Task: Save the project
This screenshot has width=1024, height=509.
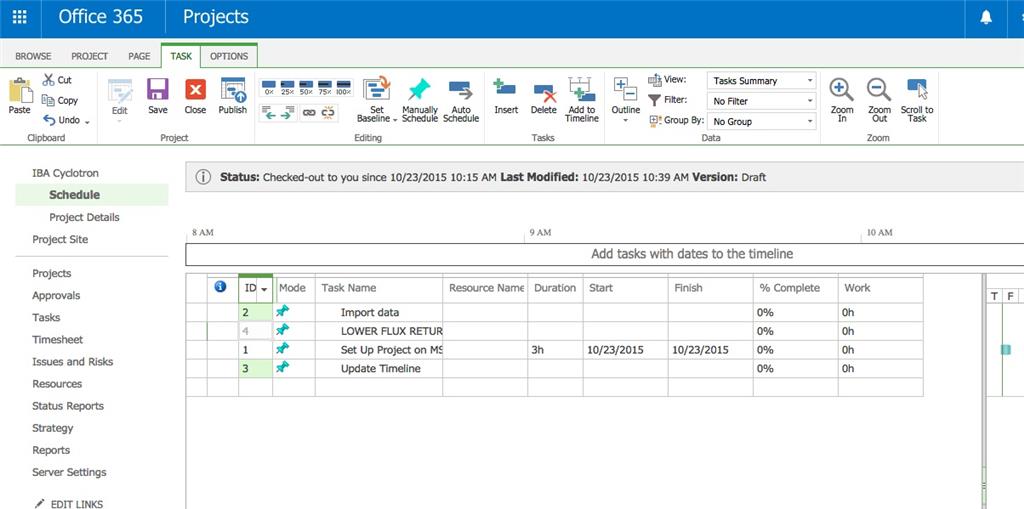Action: pyautogui.click(x=157, y=96)
